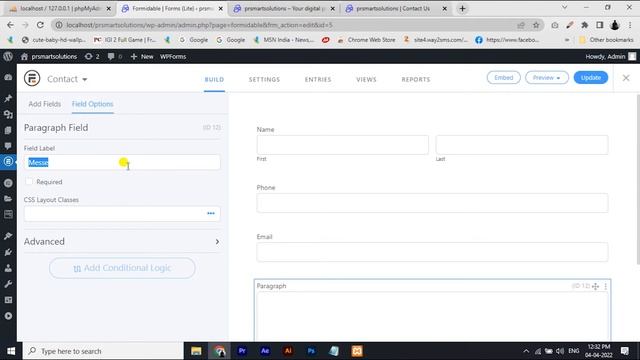The height and width of the screenshot is (360, 640).
Task: Open the Preview dropdown
Action: pyautogui.click(x=547, y=78)
